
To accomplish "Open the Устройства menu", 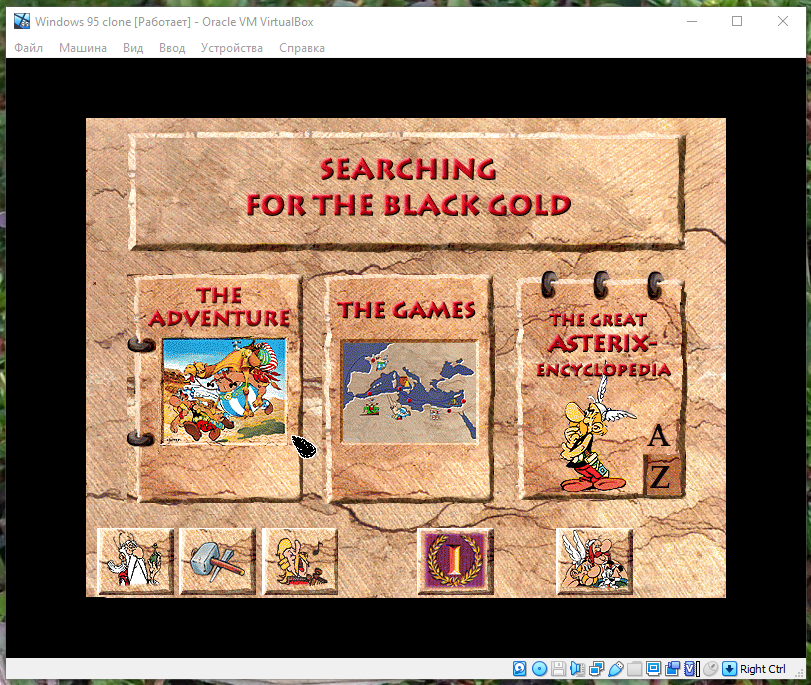I will pos(232,48).
